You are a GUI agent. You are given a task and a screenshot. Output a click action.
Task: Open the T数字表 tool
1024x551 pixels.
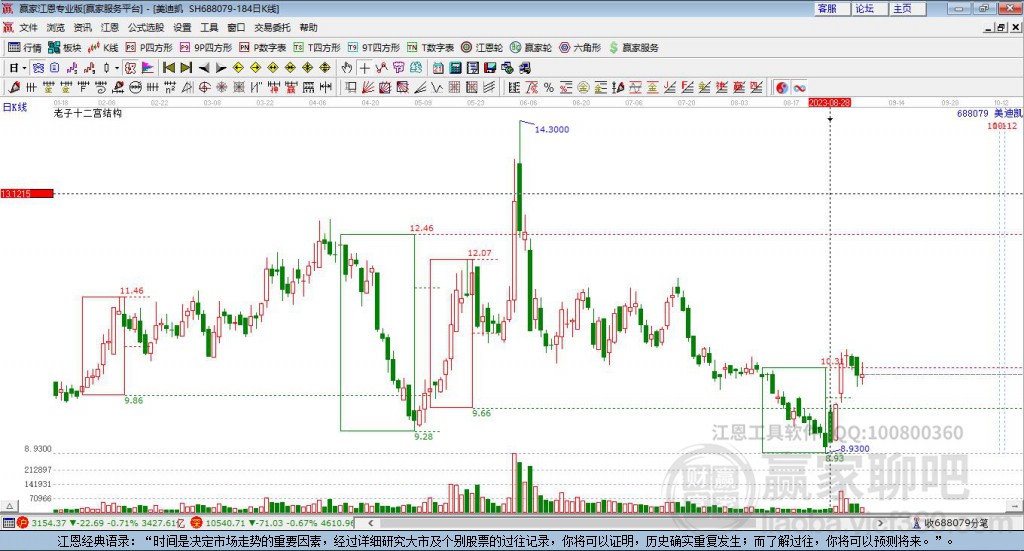430,48
